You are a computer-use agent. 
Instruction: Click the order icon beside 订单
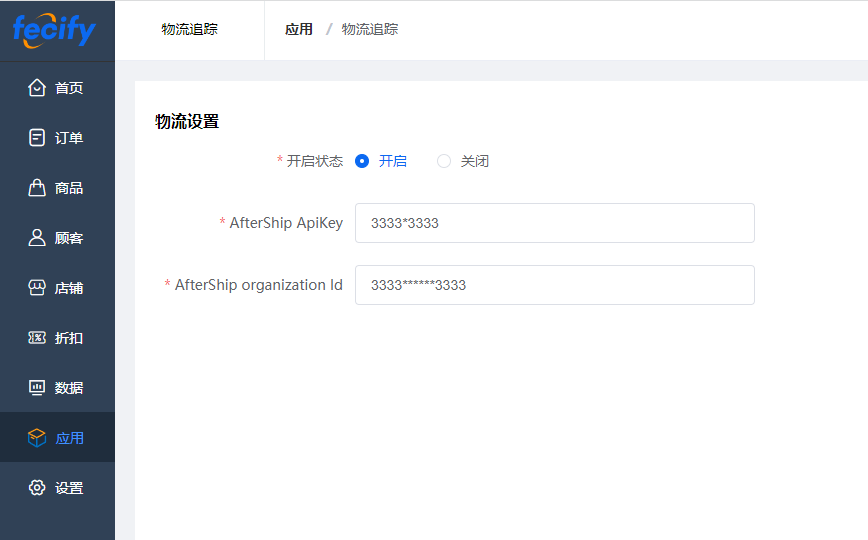pos(37,137)
